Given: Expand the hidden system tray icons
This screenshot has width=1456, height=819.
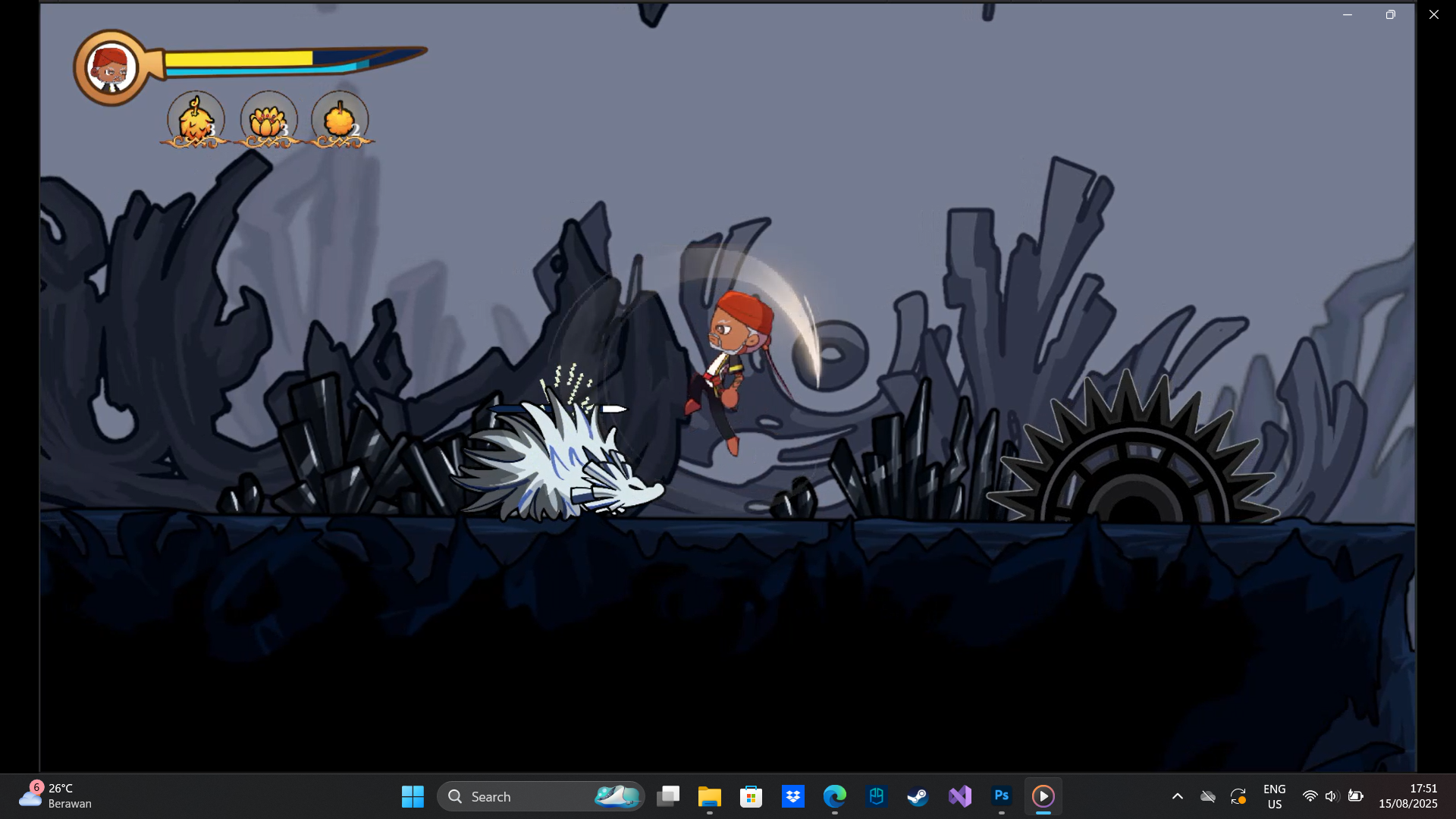Looking at the screenshot, I should point(1177,796).
